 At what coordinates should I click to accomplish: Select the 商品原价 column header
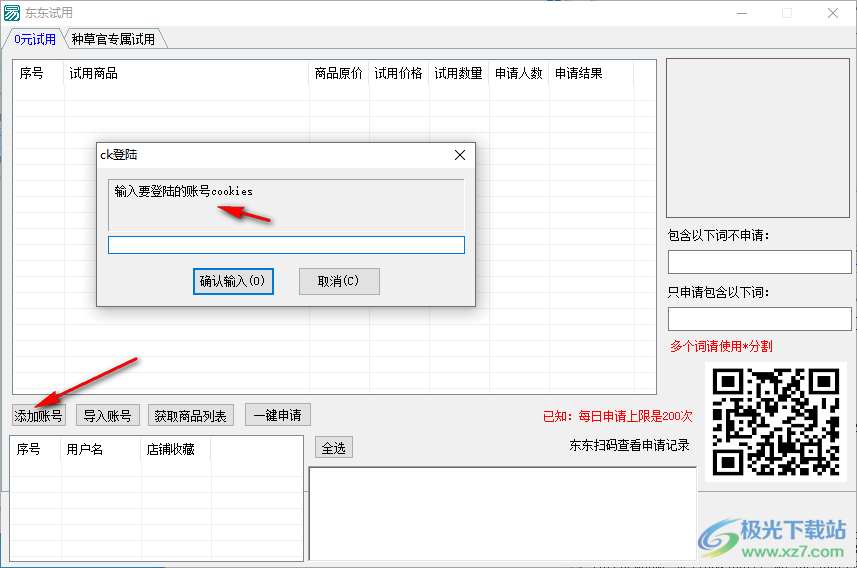pos(339,73)
